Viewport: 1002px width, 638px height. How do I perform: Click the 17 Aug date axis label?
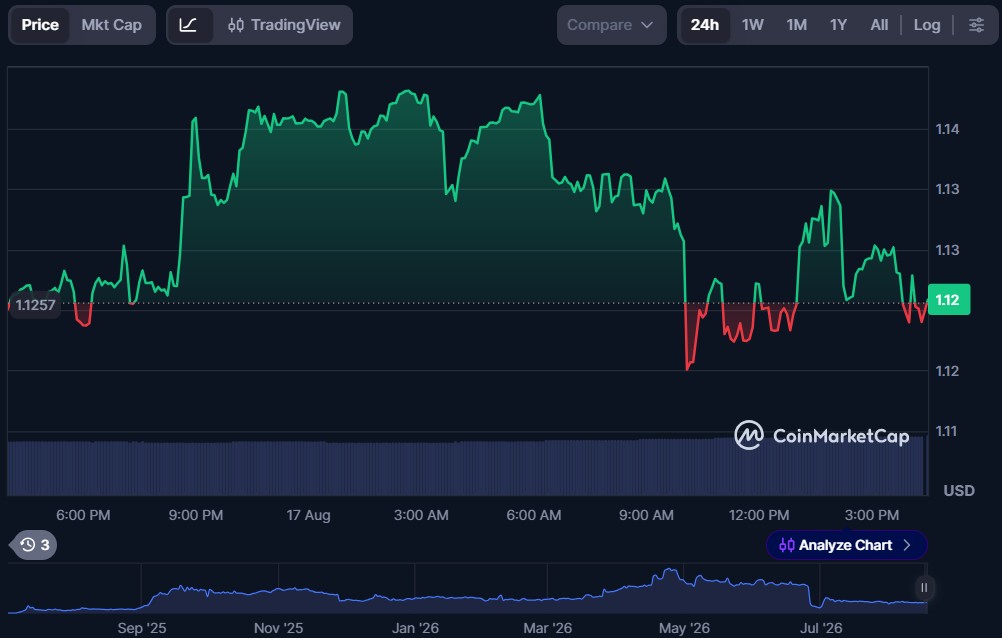[308, 515]
